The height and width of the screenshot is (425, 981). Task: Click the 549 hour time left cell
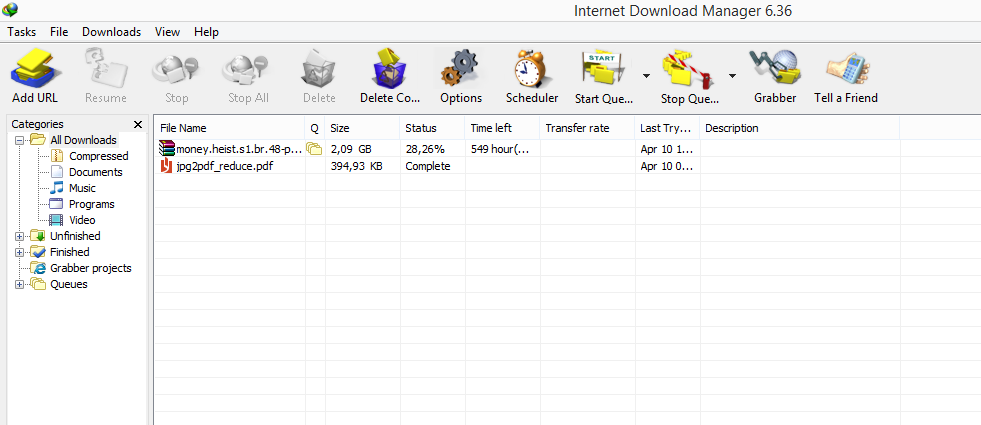point(501,149)
